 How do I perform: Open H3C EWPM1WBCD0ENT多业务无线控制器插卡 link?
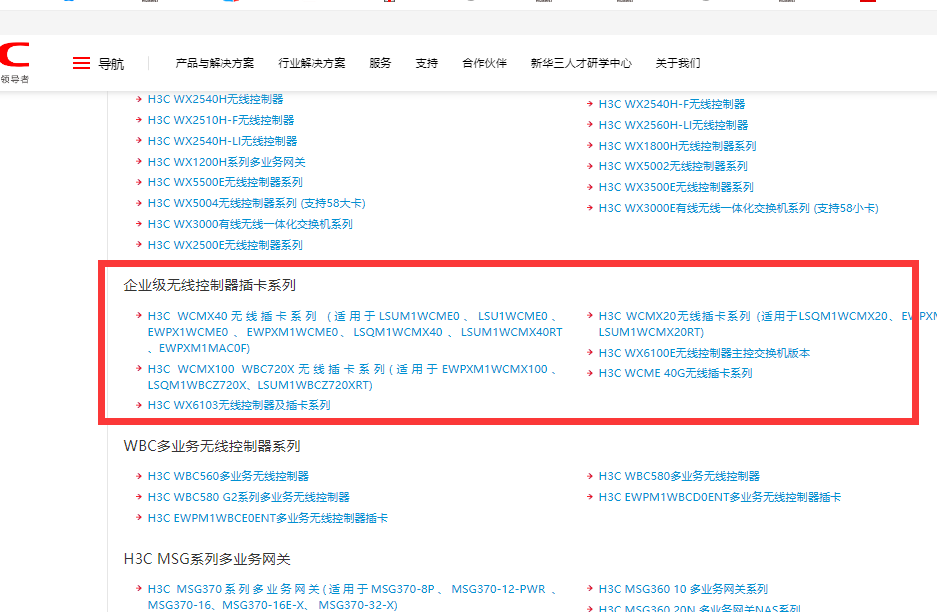[720, 497]
